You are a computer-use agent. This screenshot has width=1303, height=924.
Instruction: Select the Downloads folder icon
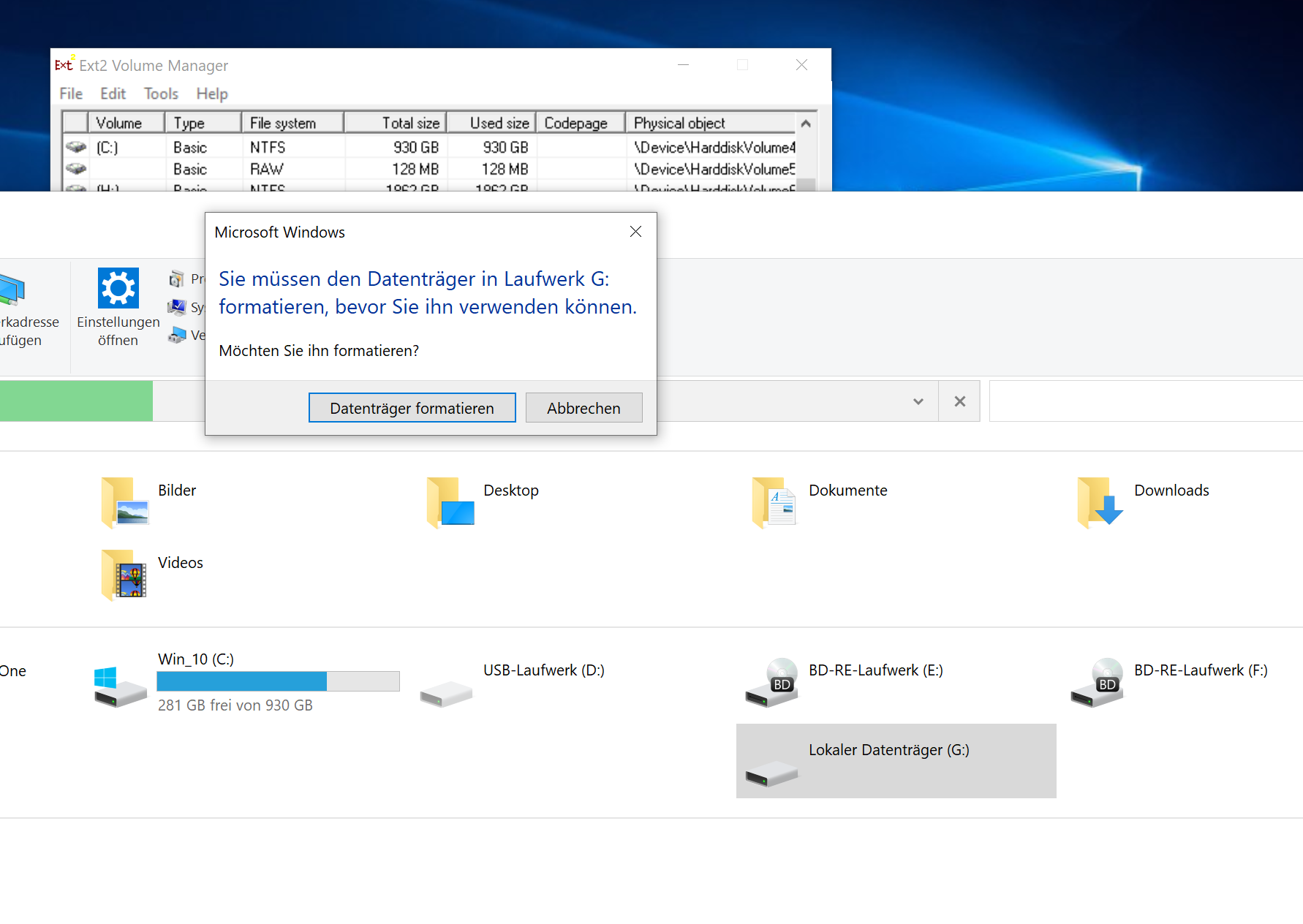point(1100,501)
